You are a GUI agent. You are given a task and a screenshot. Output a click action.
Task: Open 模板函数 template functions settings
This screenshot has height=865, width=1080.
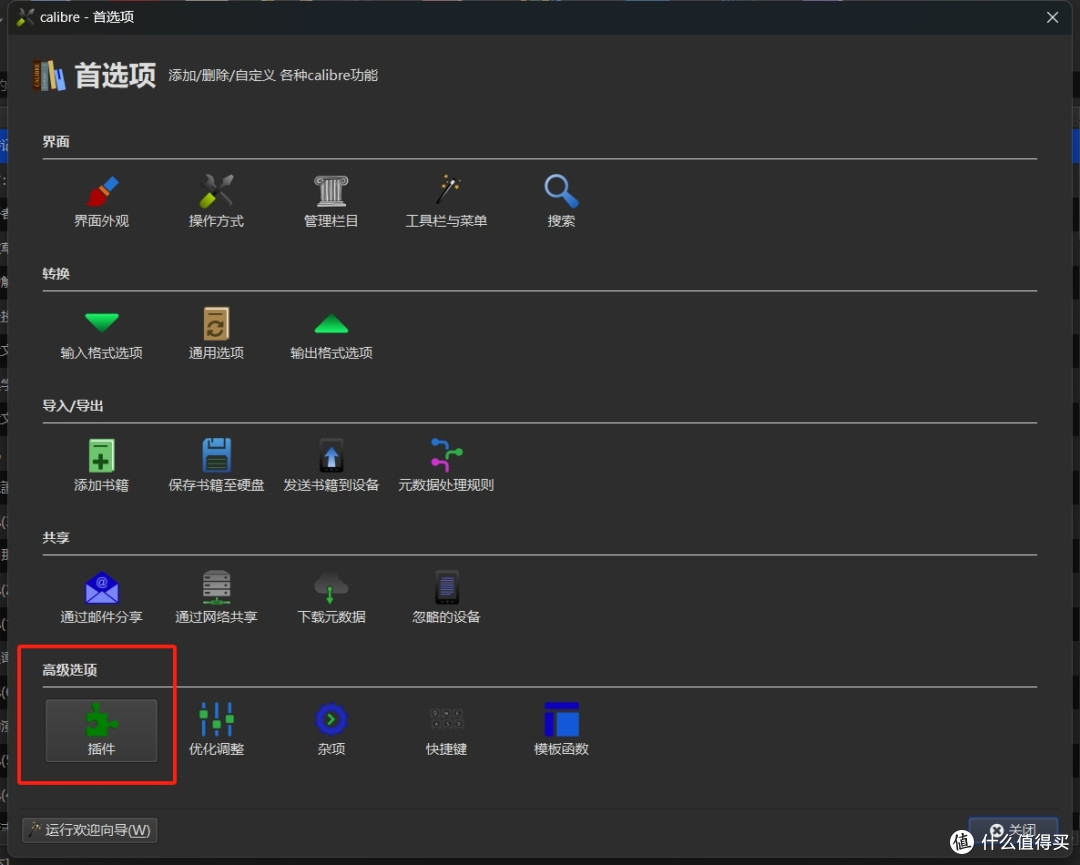tap(561, 730)
